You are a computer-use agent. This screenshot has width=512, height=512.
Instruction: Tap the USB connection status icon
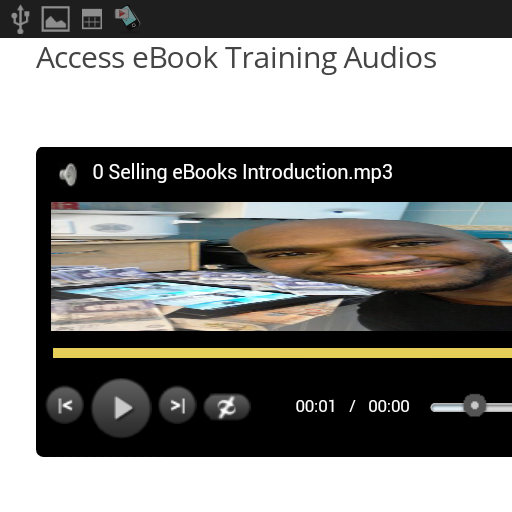coord(20,19)
